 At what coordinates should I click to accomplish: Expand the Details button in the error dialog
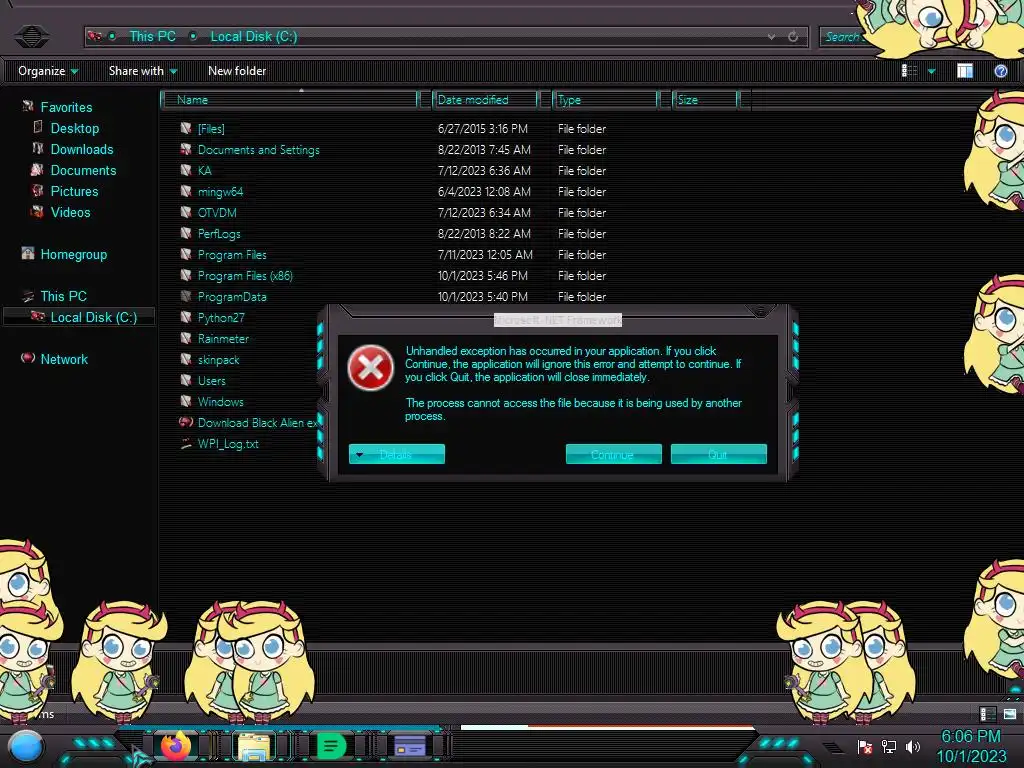pos(396,454)
